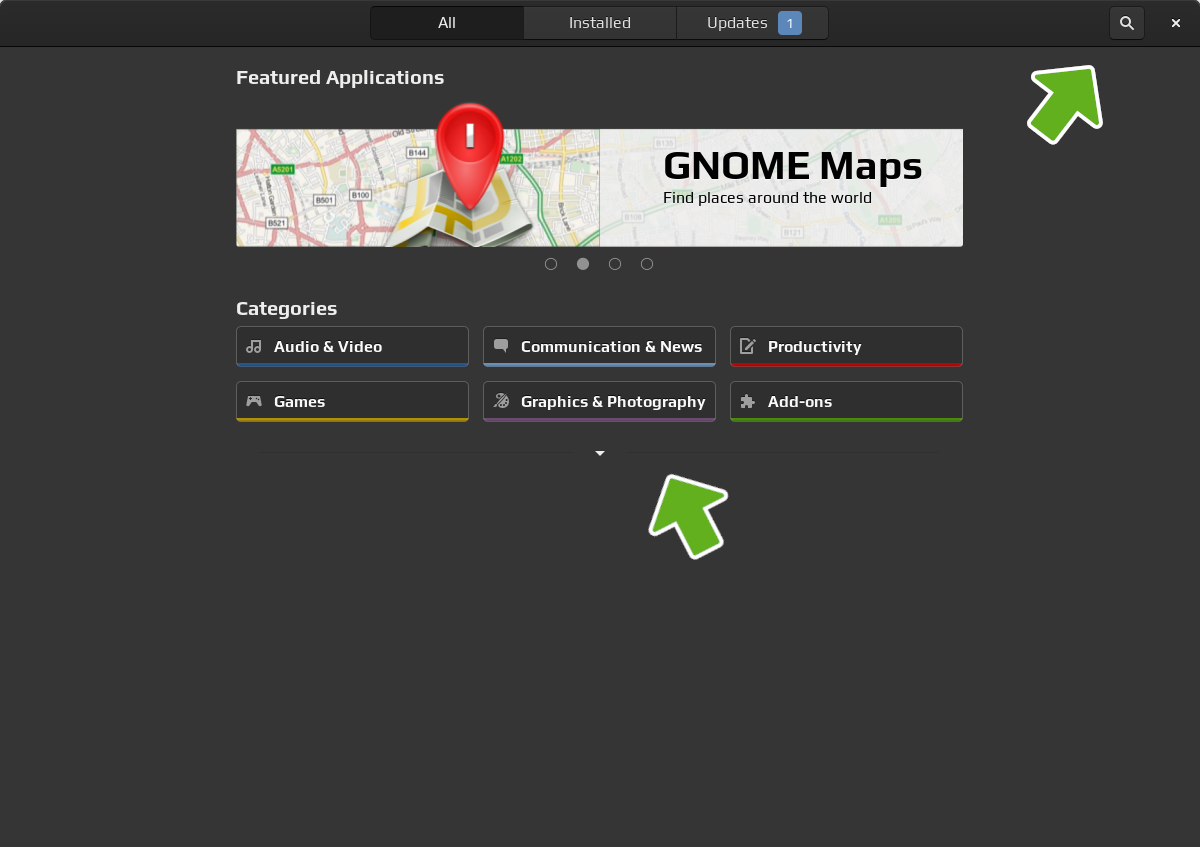Select the third featured carousel dot
The height and width of the screenshot is (847, 1200).
(615, 264)
